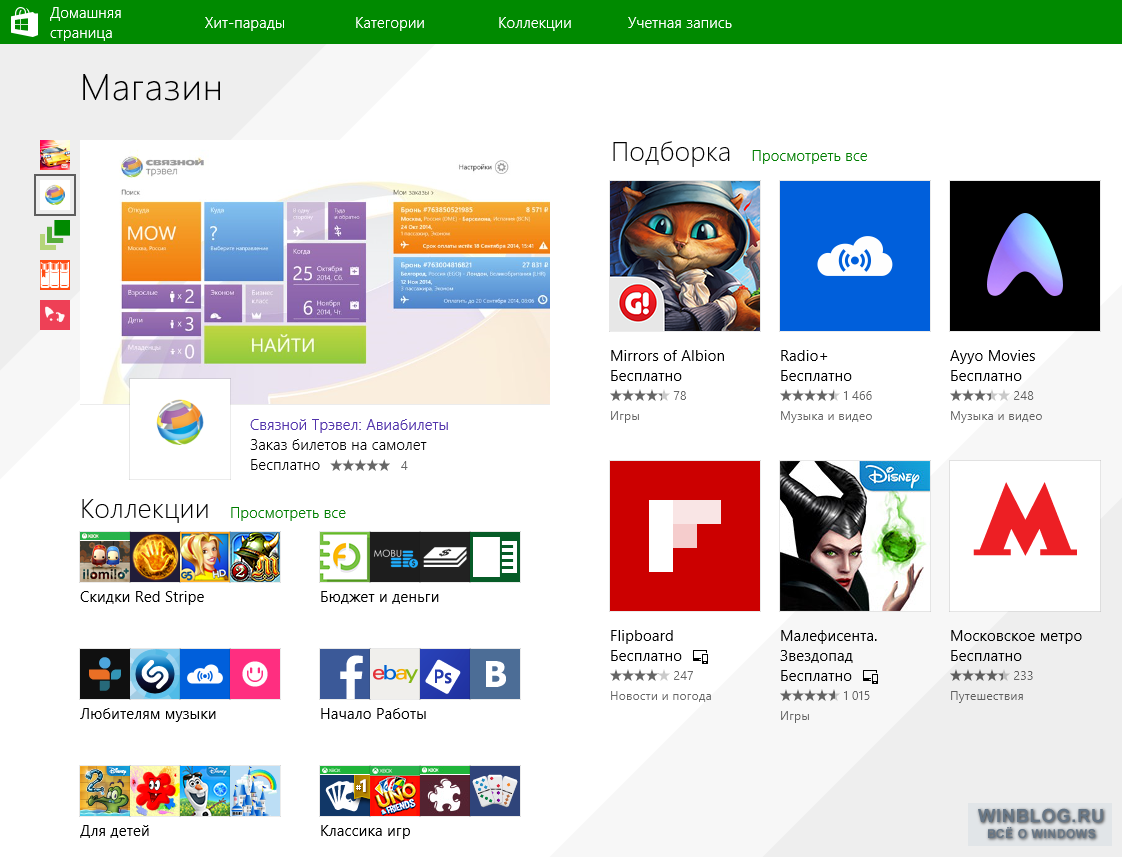Click the Ayyo Movies title text

pyautogui.click(x=992, y=356)
